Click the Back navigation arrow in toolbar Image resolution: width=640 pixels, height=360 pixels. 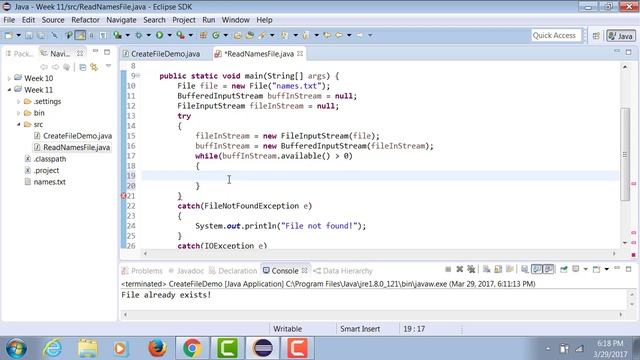pyautogui.click(x=339, y=36)
